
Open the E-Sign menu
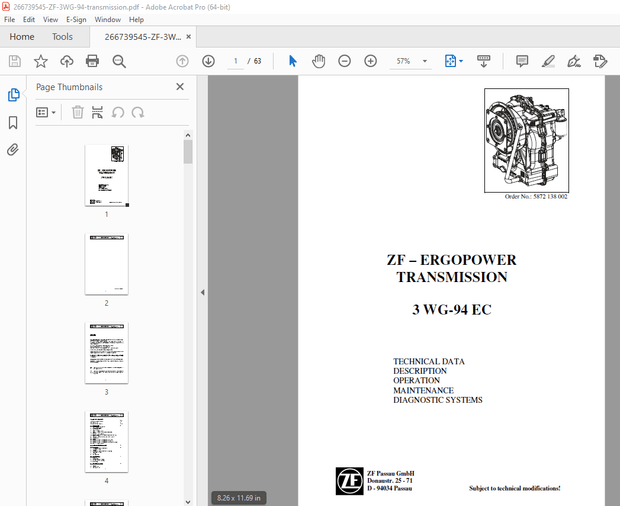click(x=76, y=19)
